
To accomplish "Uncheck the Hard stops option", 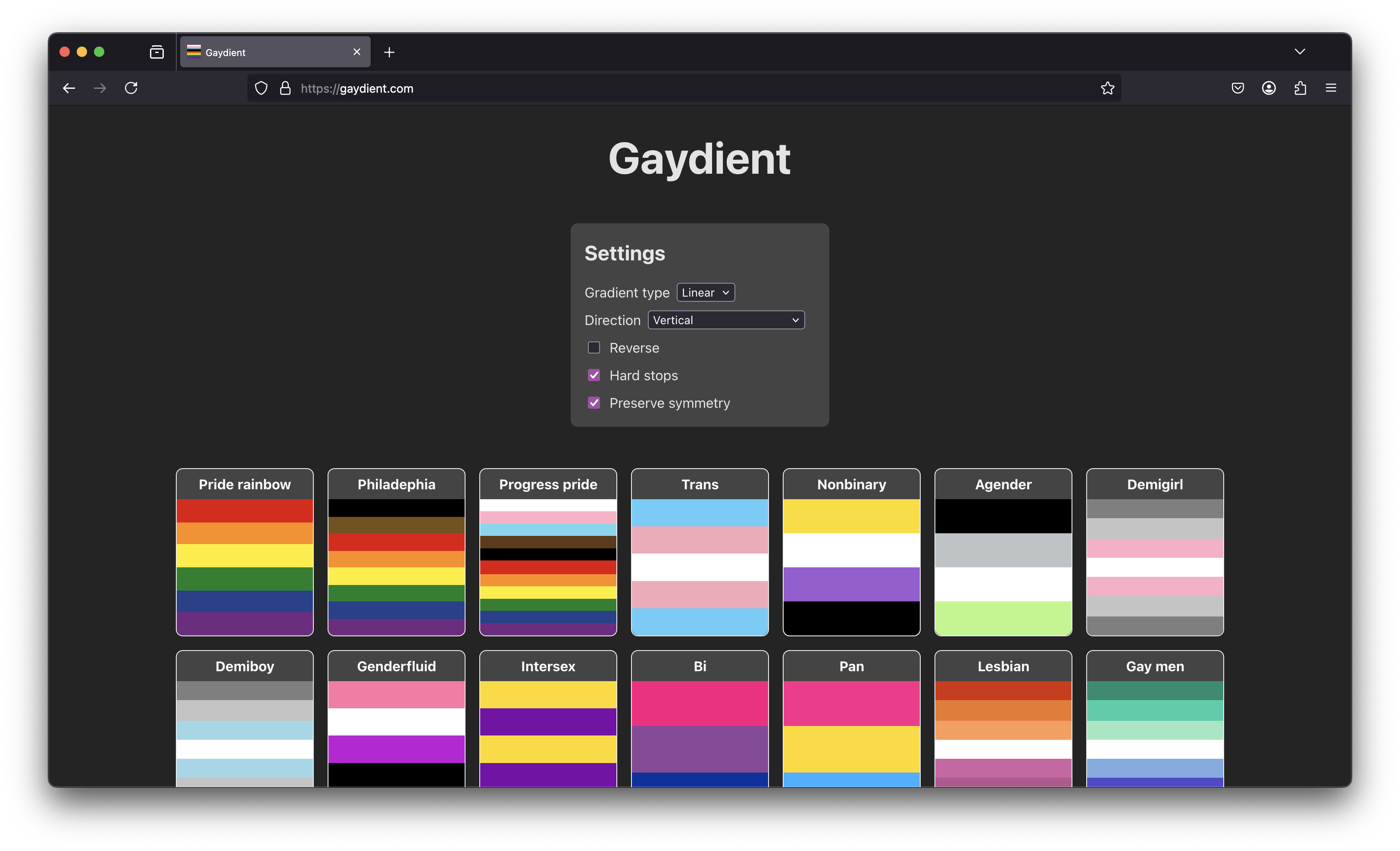I will coord(594,375).
